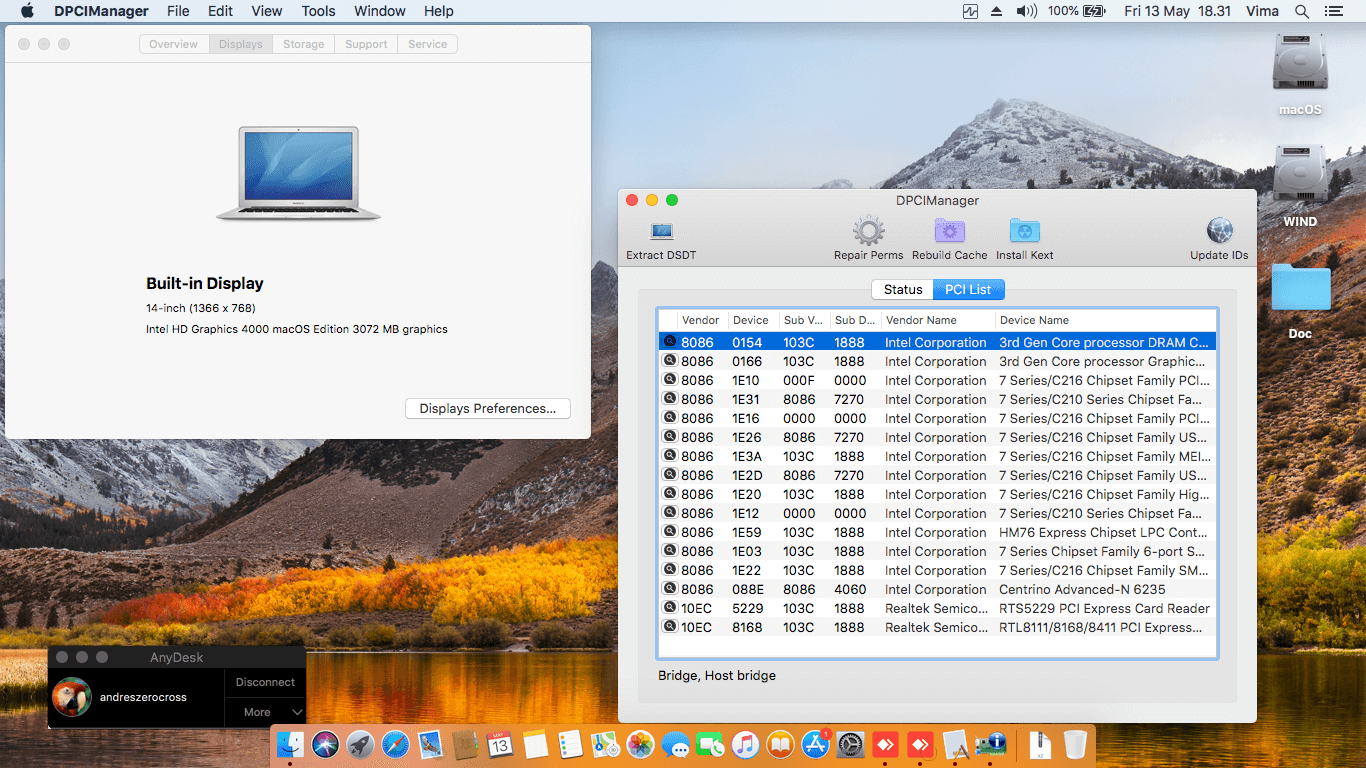Go to the Storage tab
Screen dimensions: 1366x768
(x=303, y=44)
